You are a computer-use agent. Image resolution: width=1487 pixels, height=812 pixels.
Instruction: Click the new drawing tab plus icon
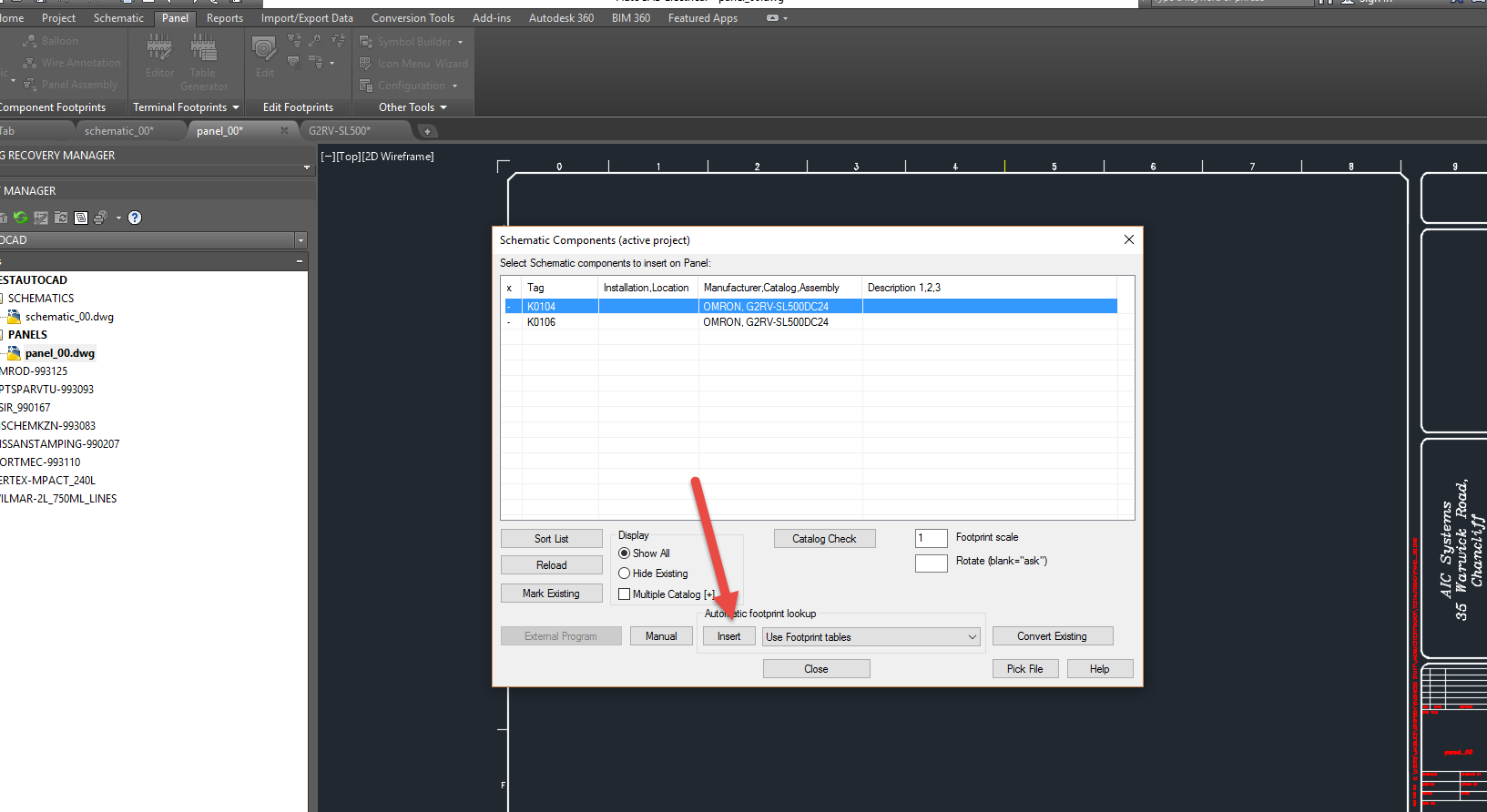[x=426, y=131]
